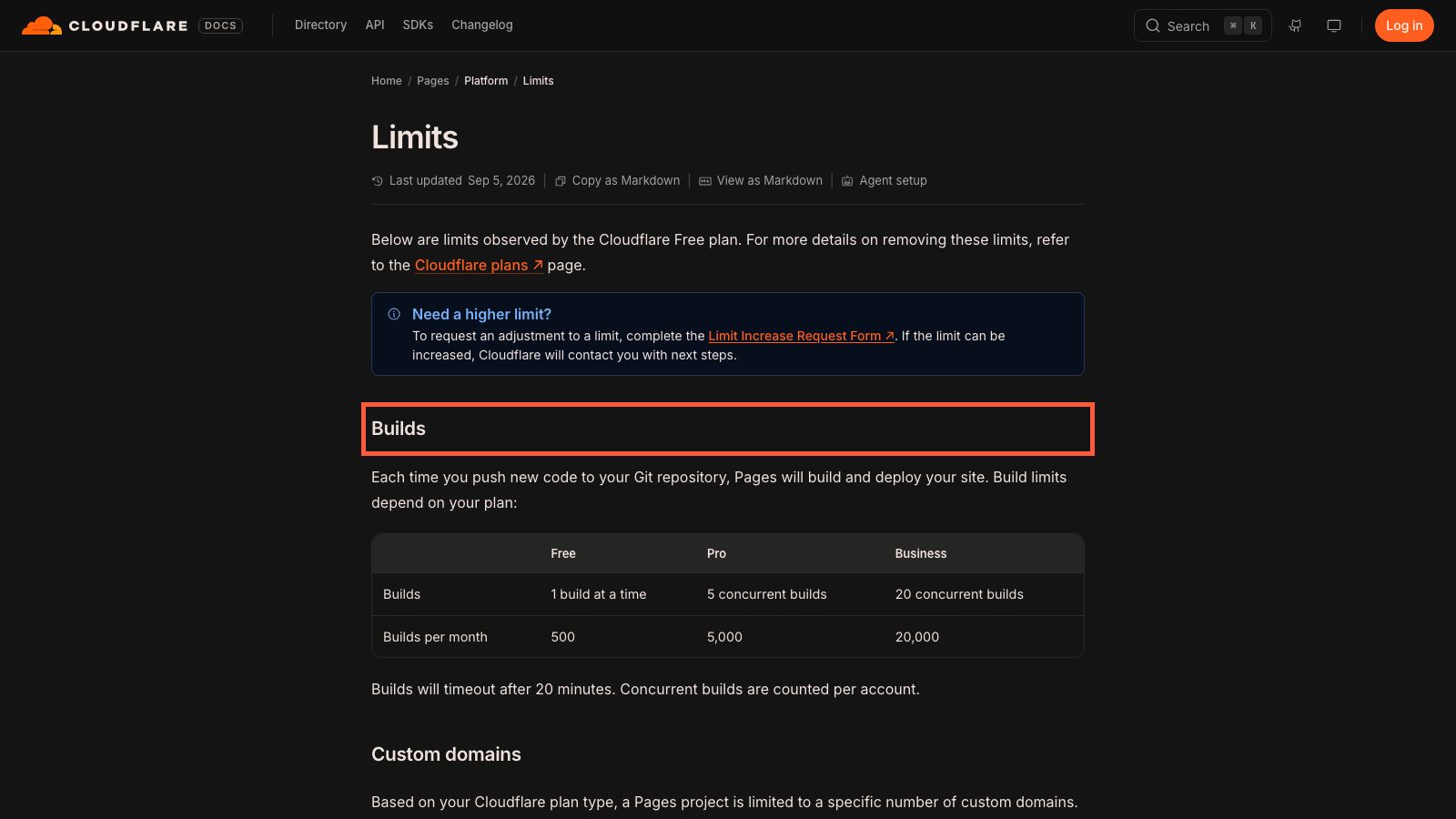This screenshot has height=819, width=1456.
Task: Open the Directory menu item
Action: tap(320, 25)
